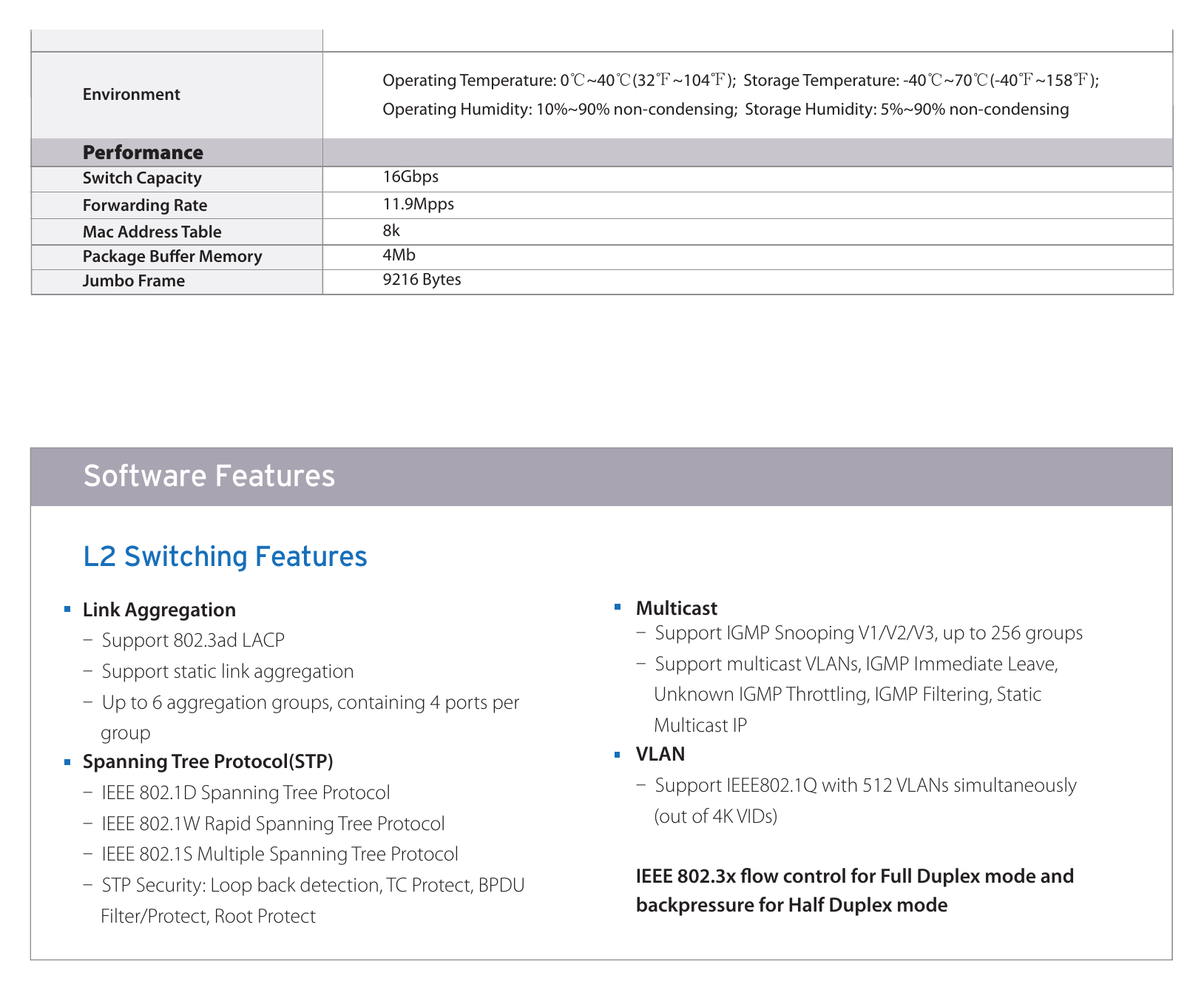
Task: Click the Operating Temperature specification text
Action: (x=559, y=80)
